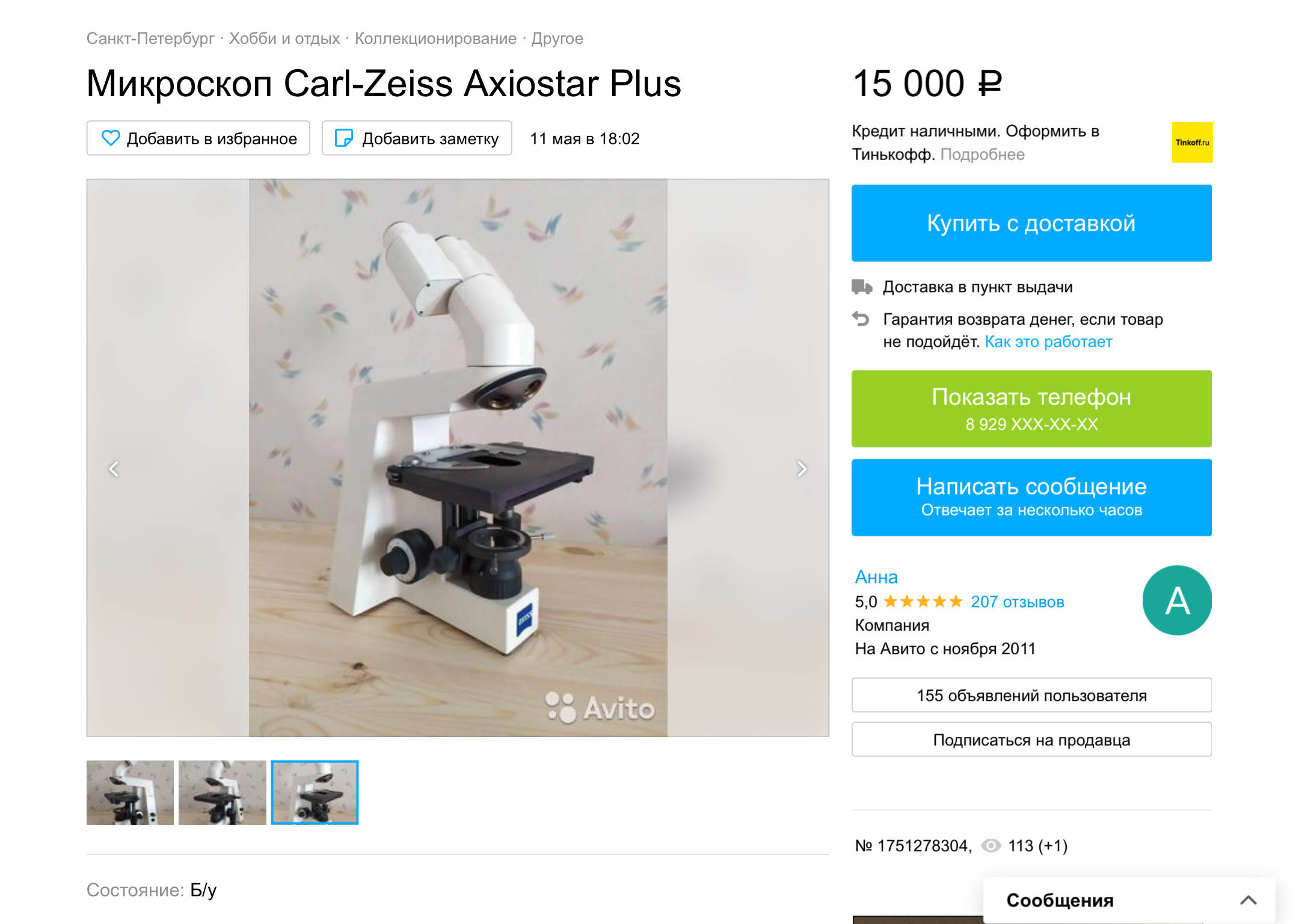The height and width of the screenshot is (924, 1299).
Task: Open Как это работает link
Action: (1048, 341)
